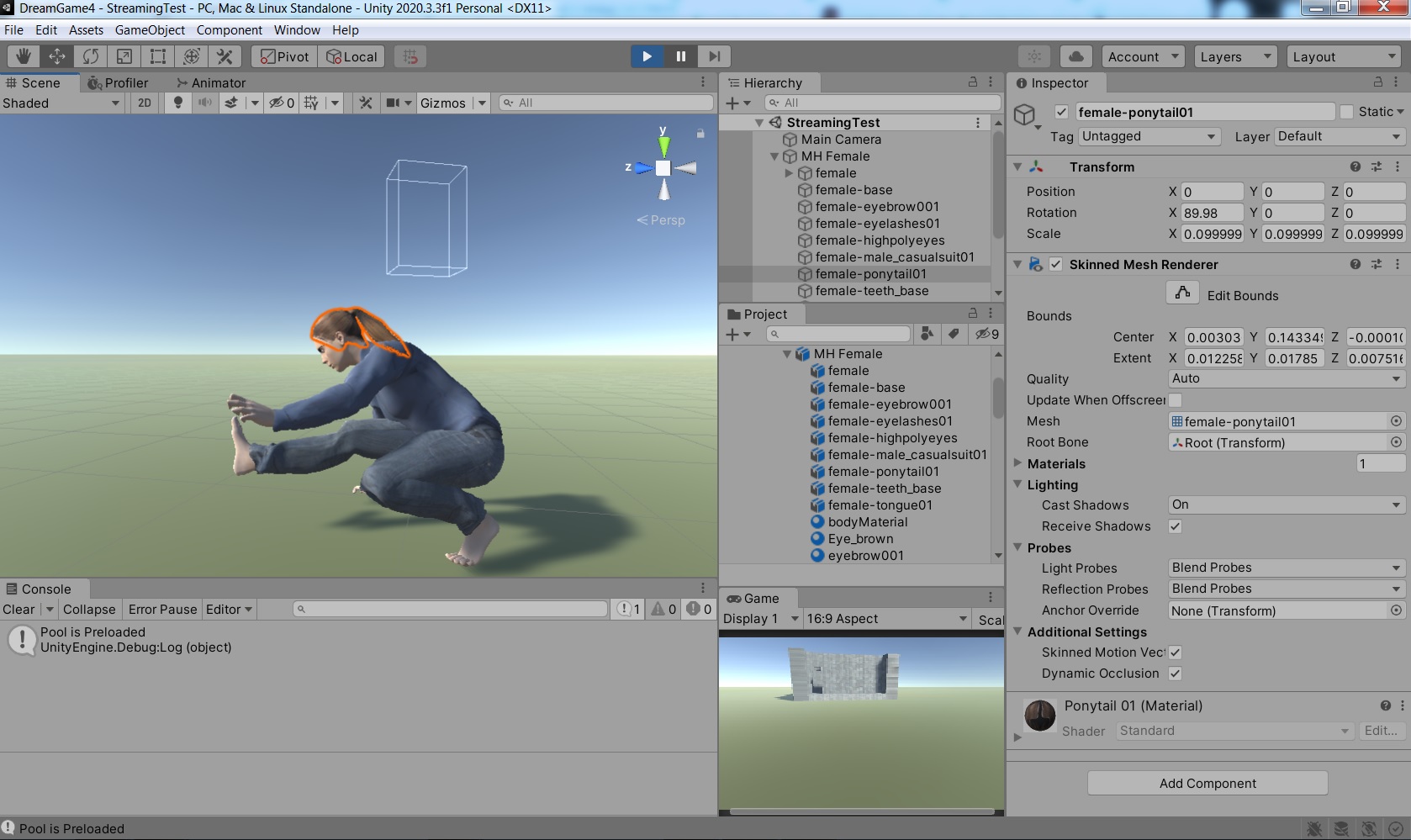Open Cast Shadows dropdown
The image size is (1411, 840).
point(1287,505)
